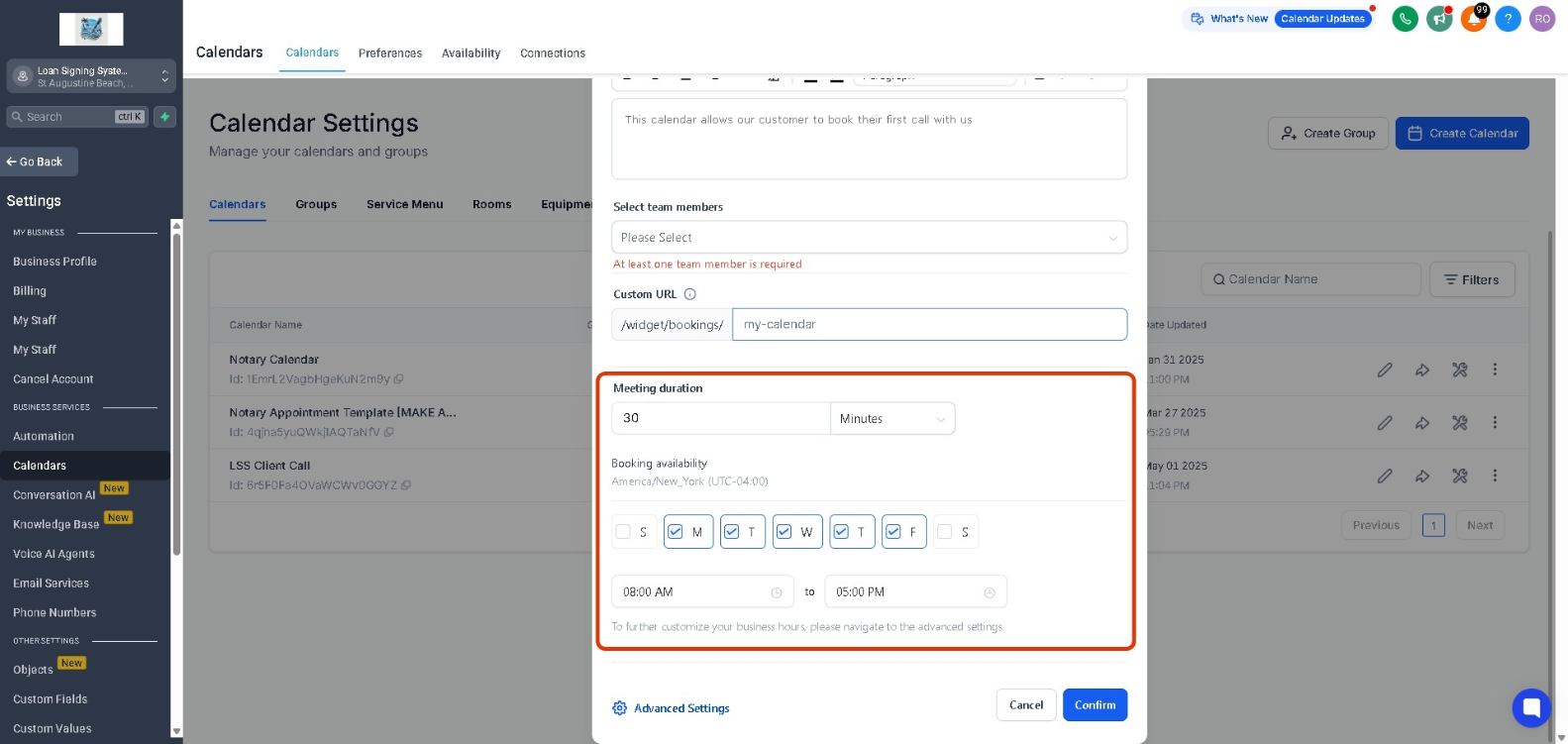Click the Custom URL info icon
The height and width of the screenshot is (744, 1568).
tap(690, 294)
